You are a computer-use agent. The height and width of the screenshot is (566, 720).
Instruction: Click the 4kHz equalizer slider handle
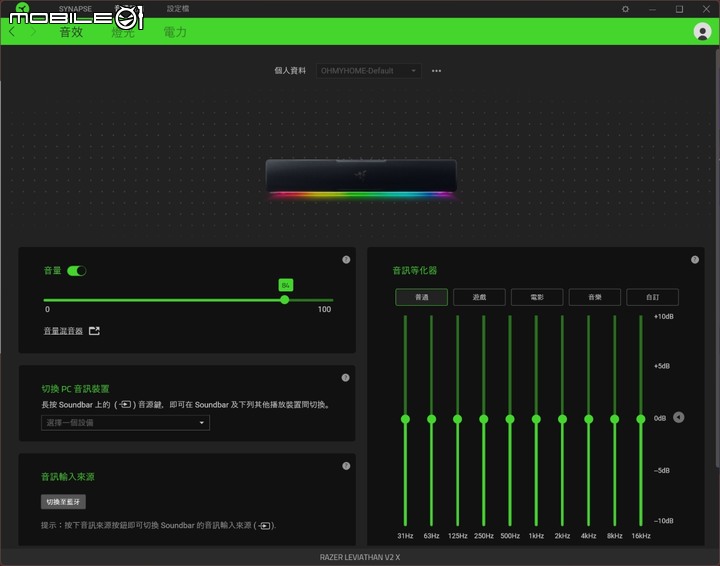tap(589, 419)
